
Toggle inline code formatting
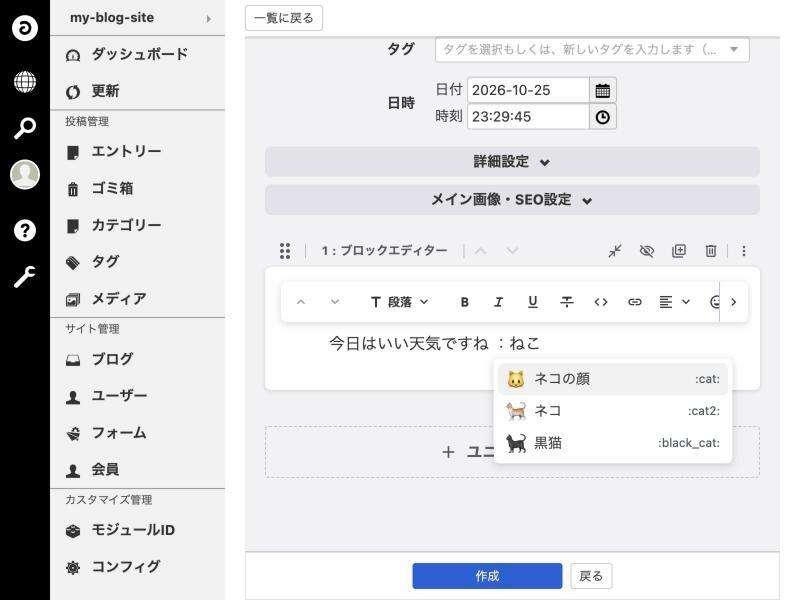[601, 302]
